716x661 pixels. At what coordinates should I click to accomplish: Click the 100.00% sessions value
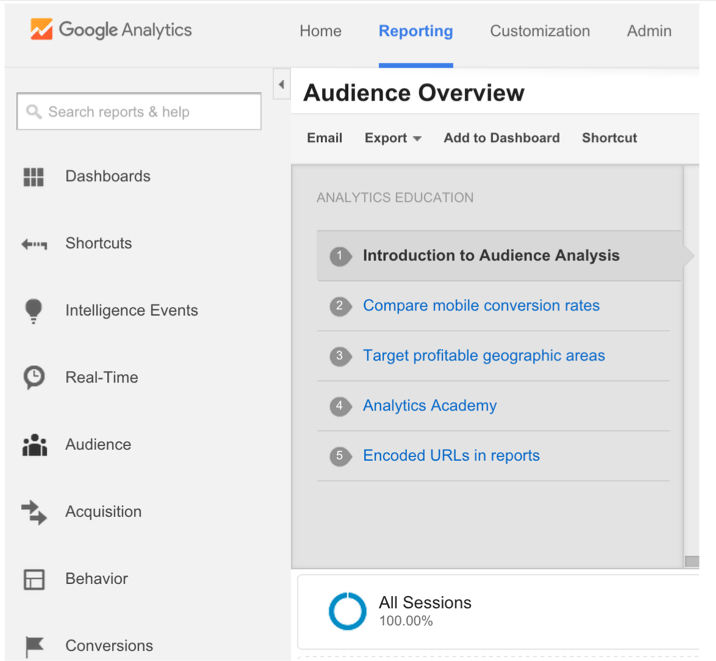pyautogui.click(x=406, y=621)
